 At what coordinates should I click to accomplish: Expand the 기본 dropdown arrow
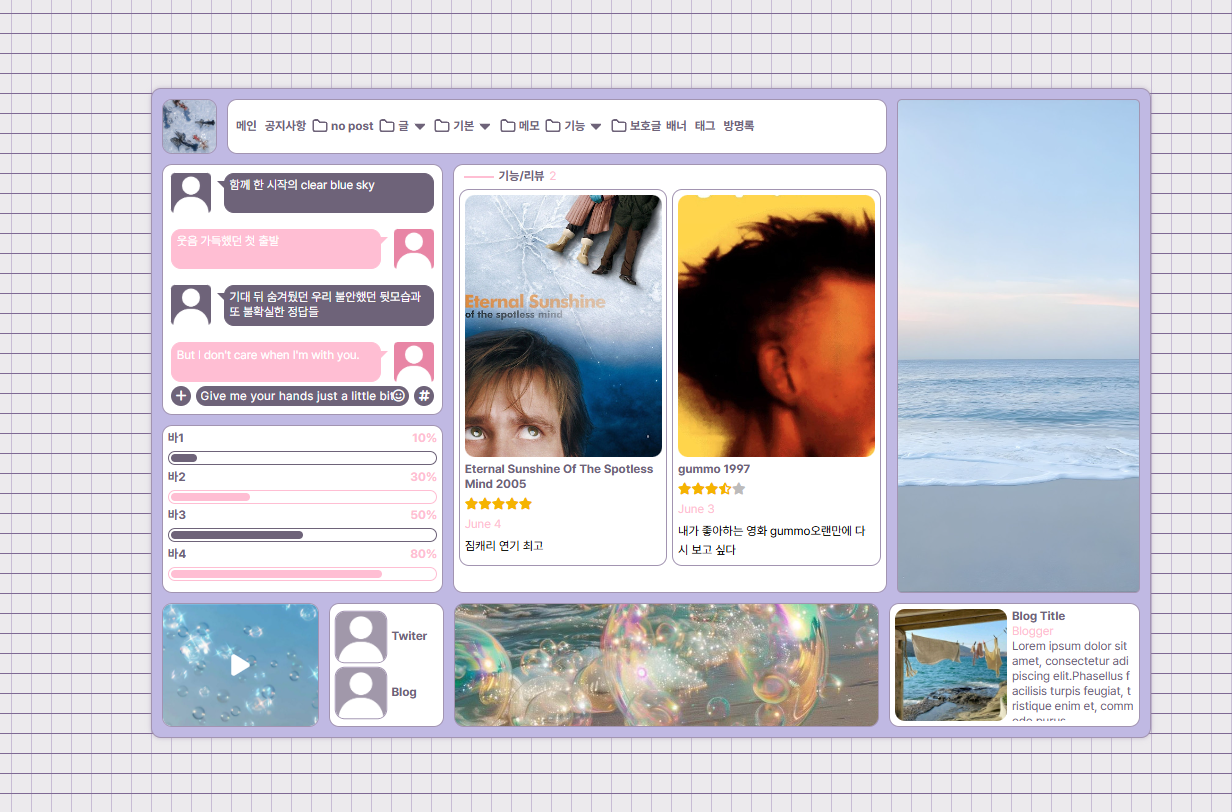(485, 127)
